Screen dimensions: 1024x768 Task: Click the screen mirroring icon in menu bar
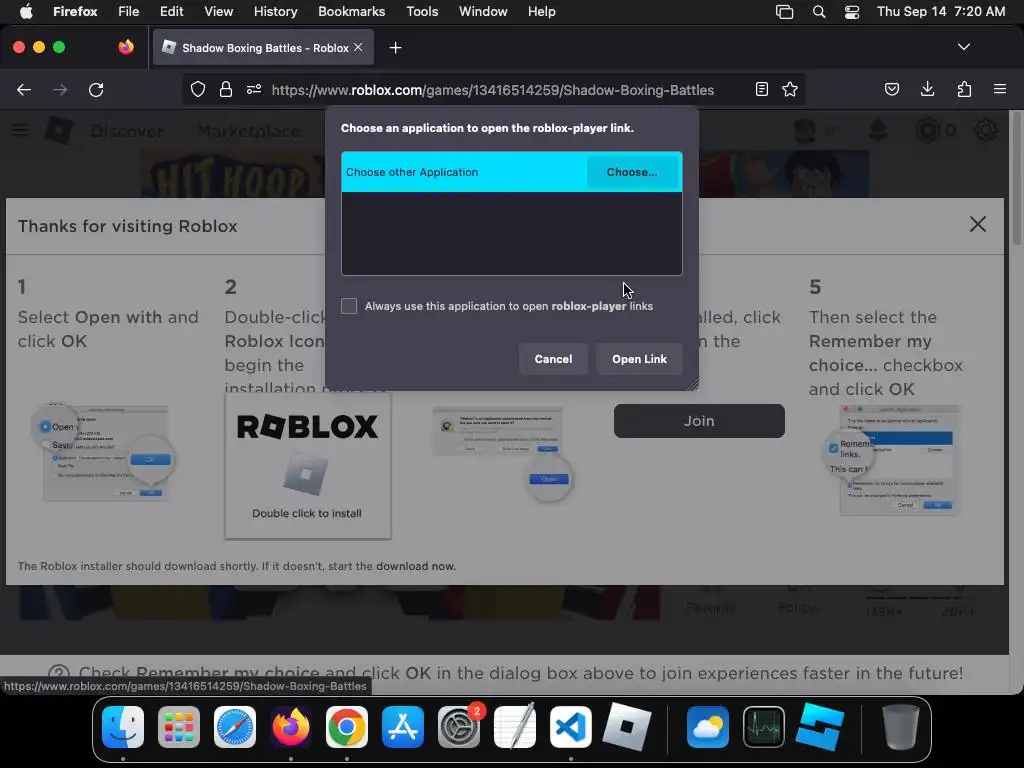(784, 12)
